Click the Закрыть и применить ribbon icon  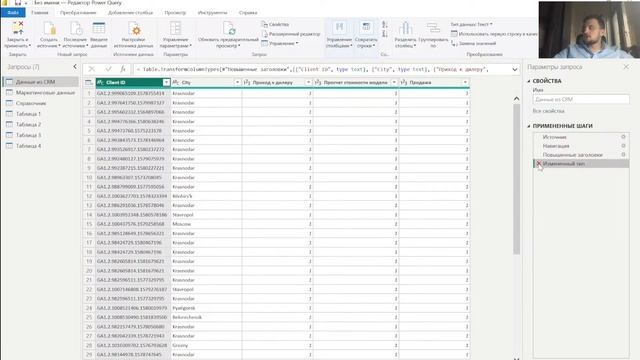[18, 29]
